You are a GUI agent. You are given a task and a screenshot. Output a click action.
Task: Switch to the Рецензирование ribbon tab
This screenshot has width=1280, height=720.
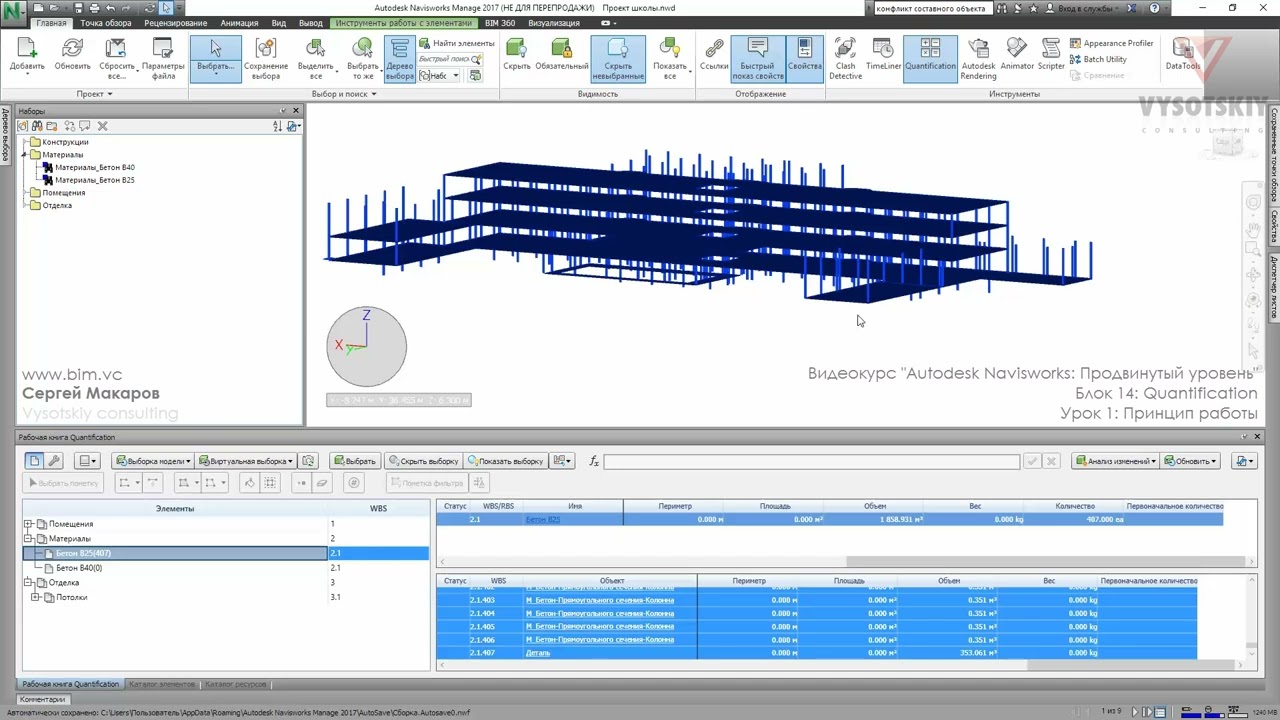coord(176,23)
